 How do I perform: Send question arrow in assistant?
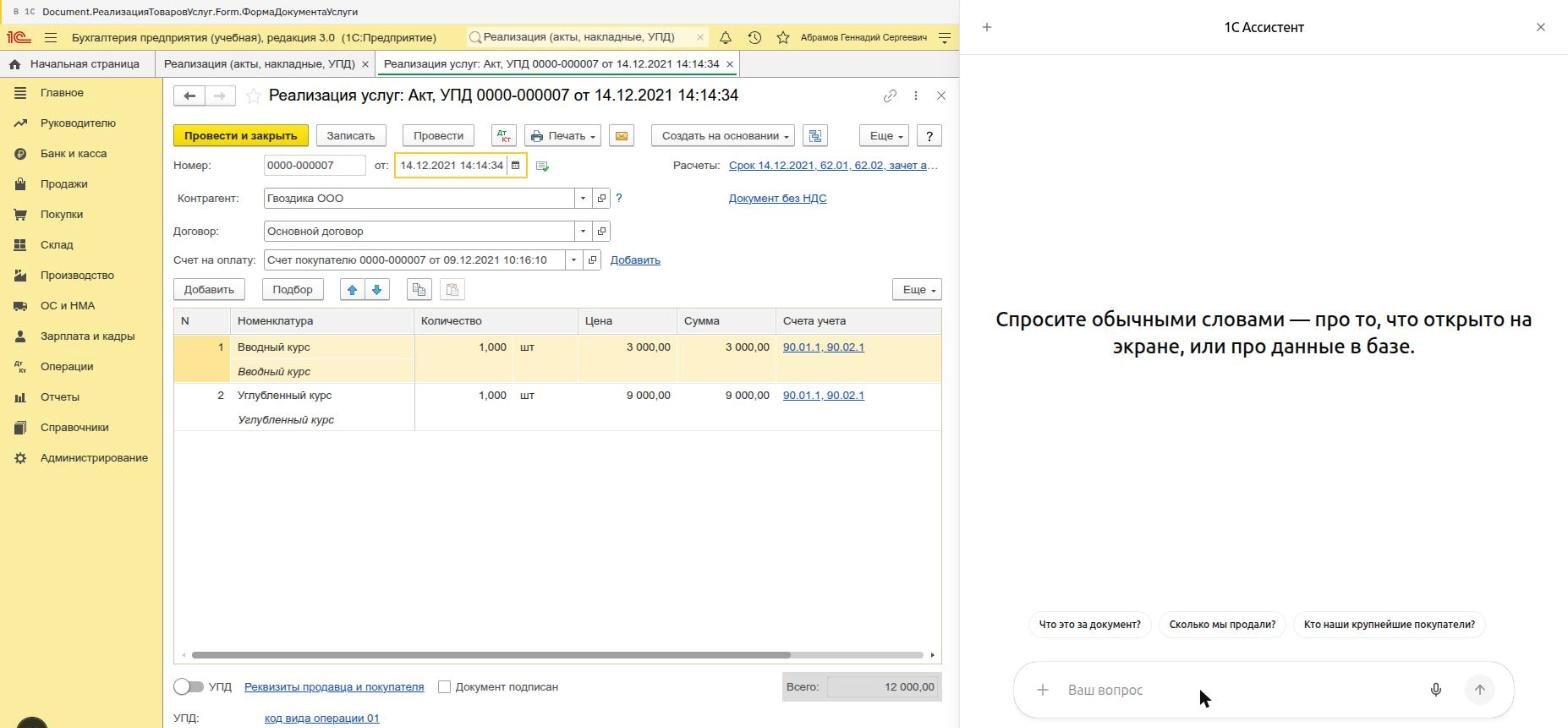tap(1480, 690)
